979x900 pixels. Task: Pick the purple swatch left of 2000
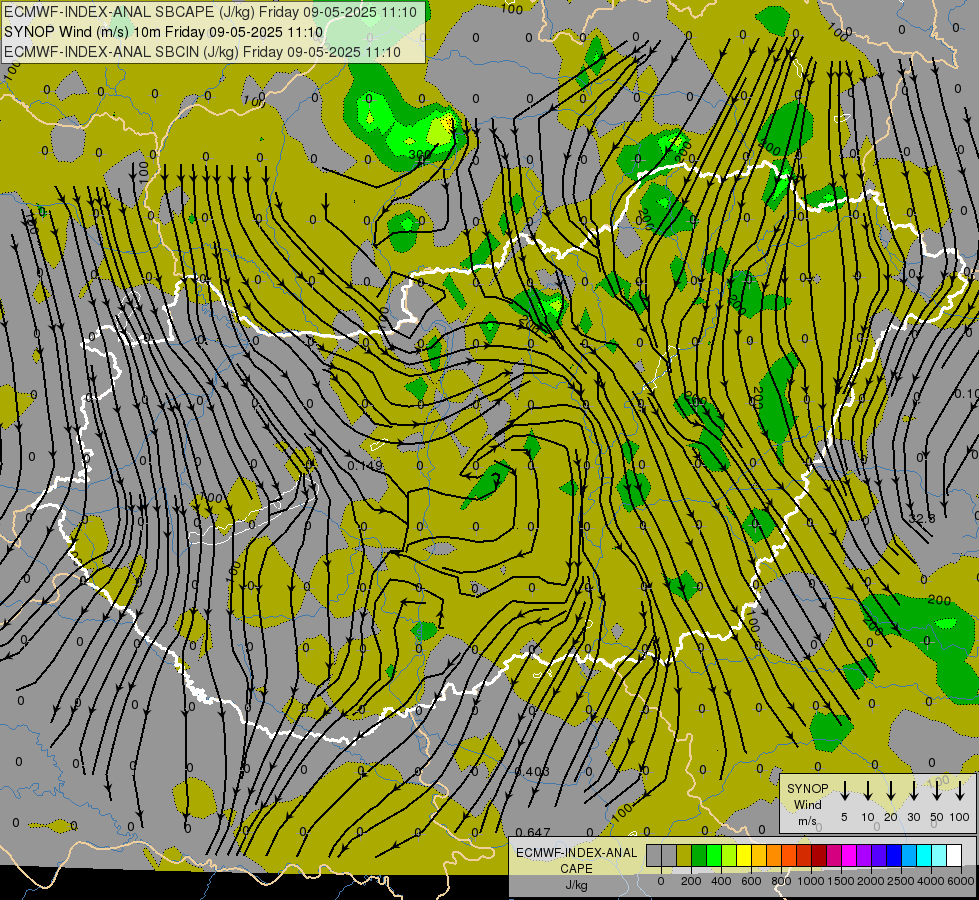pyautogui.click(x=864, y=856)
